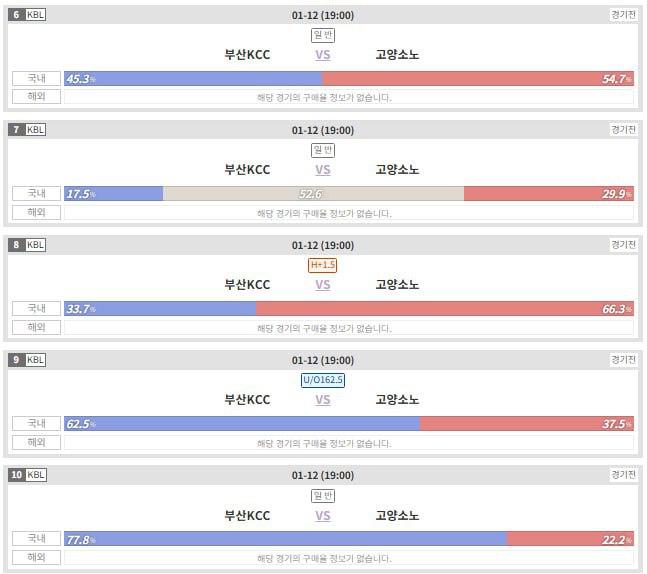Select the H+1.5 handicap badge

pos(322,265)
